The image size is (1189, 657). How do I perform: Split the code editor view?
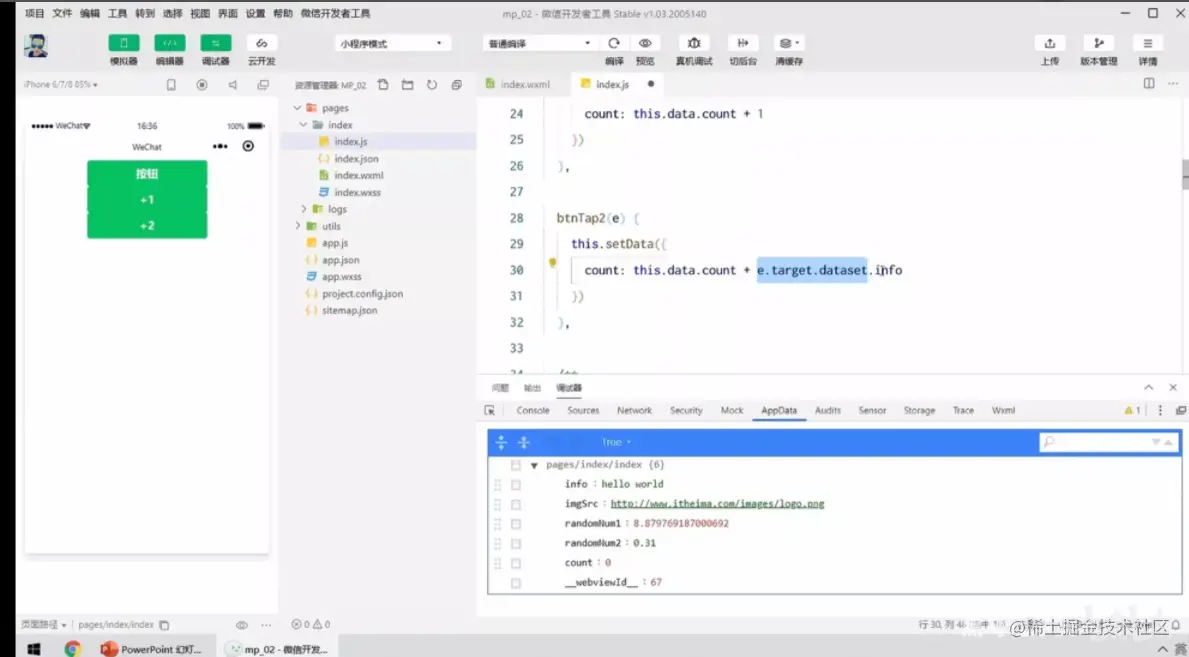(1149, 83)
